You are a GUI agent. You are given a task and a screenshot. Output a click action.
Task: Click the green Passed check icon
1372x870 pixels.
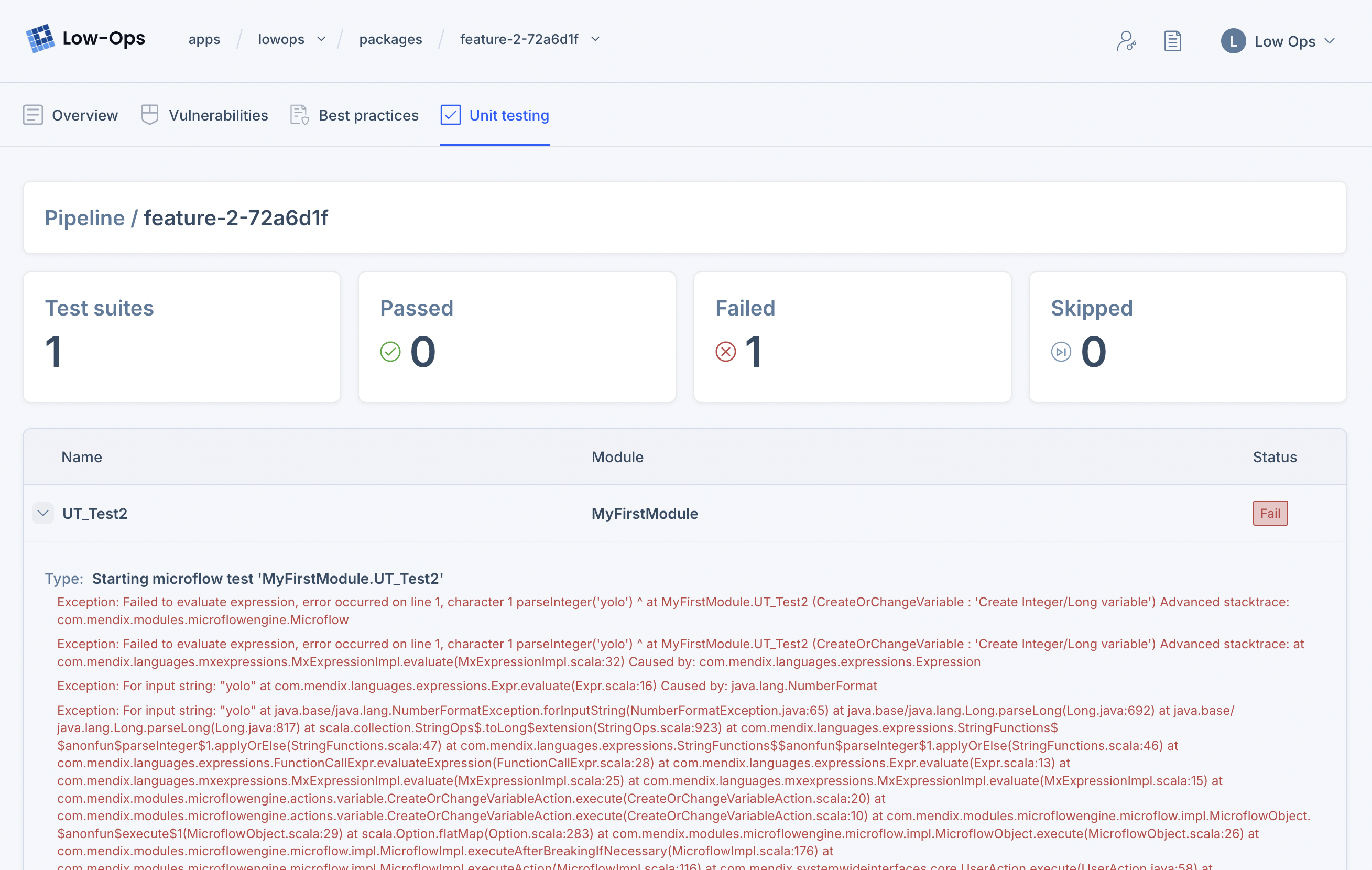(x=390, y=351)
